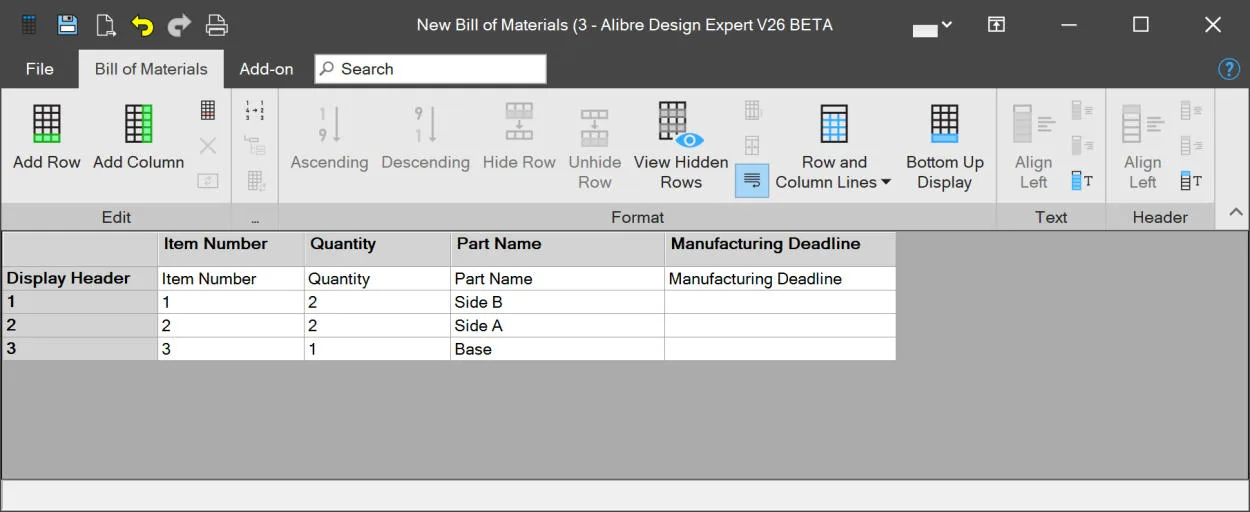Viewport: 1250px width, 512px height.
Task: Click the Unhide Row icon
Action: pos(595,128)
